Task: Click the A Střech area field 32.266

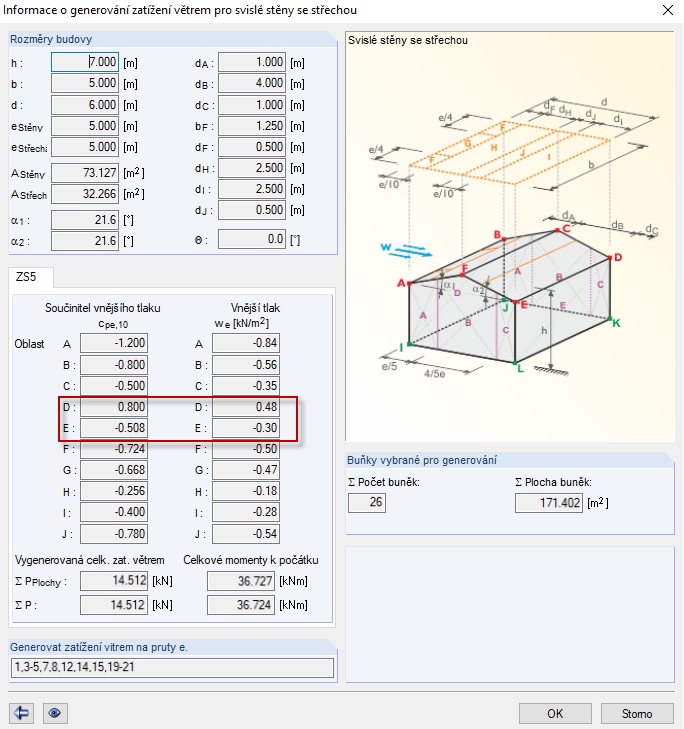Action: point(85,194)
